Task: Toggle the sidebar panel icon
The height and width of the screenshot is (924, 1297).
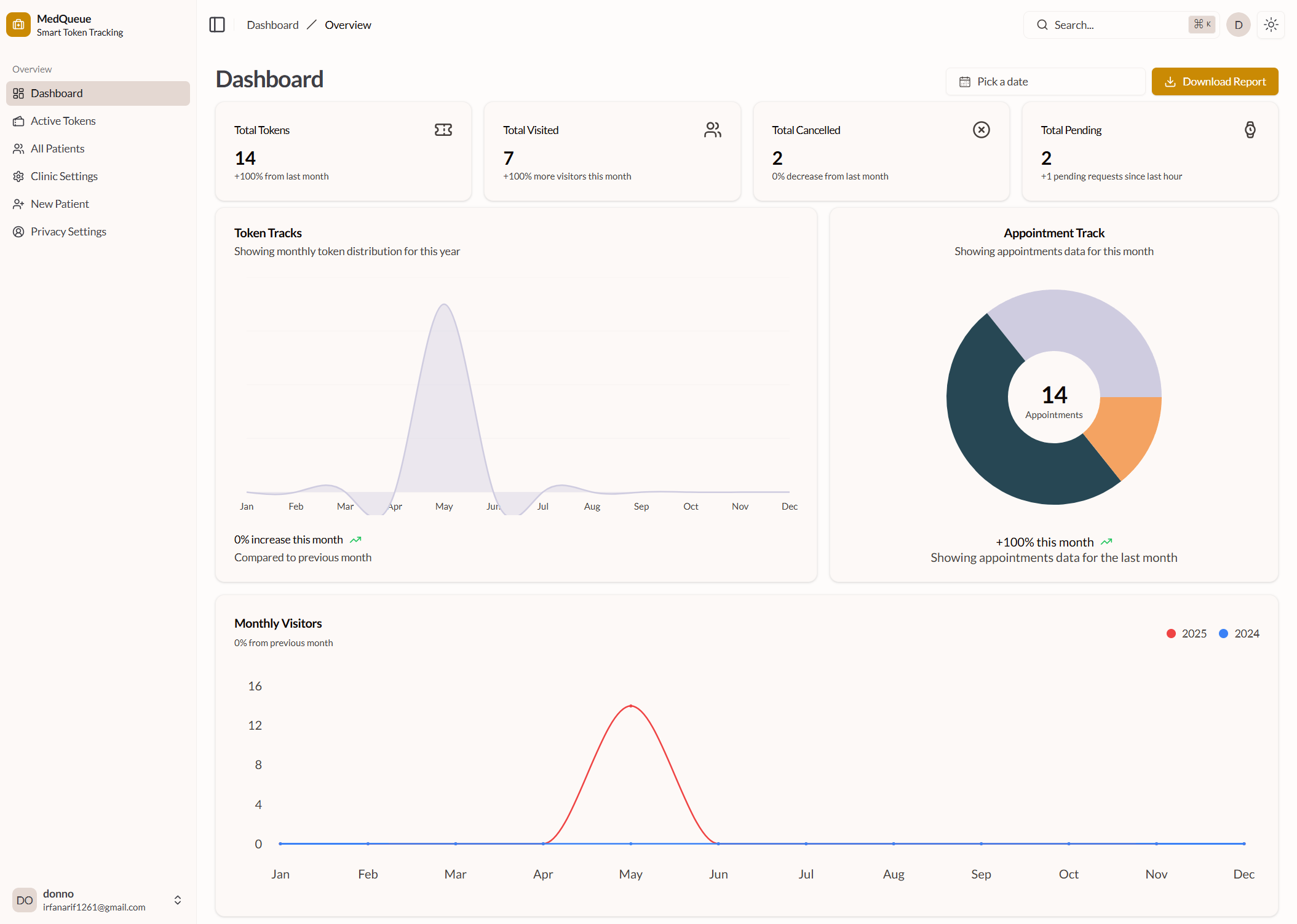Action: (217, 25)
